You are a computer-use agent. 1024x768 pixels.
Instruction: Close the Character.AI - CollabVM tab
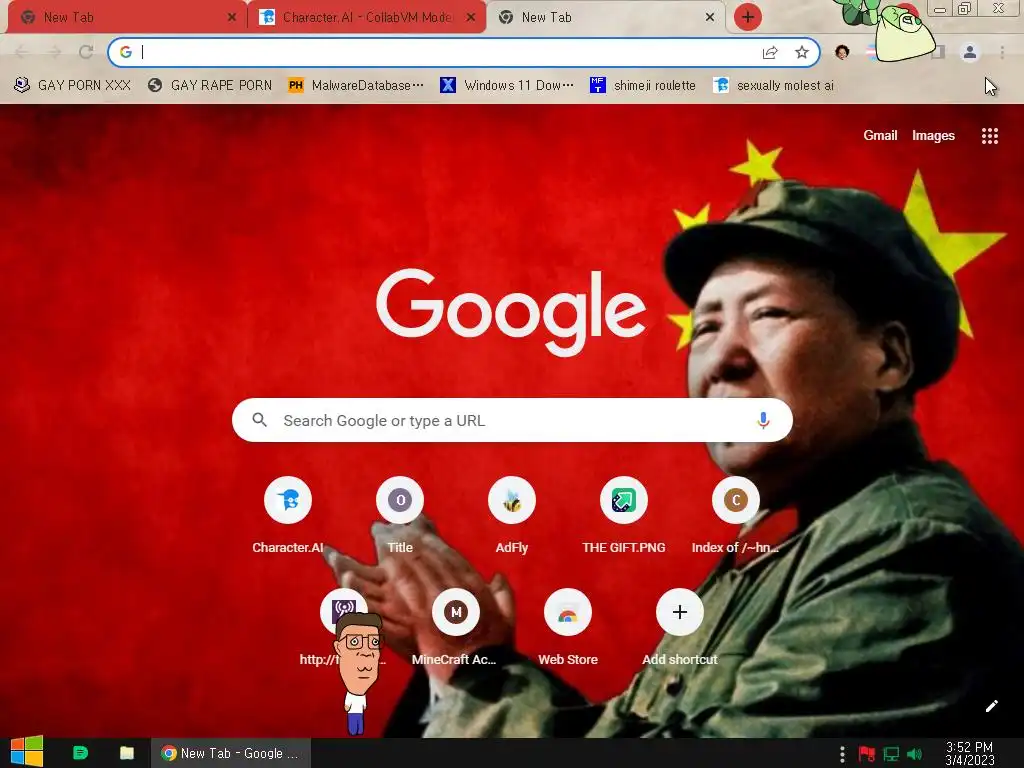[471, 17]
